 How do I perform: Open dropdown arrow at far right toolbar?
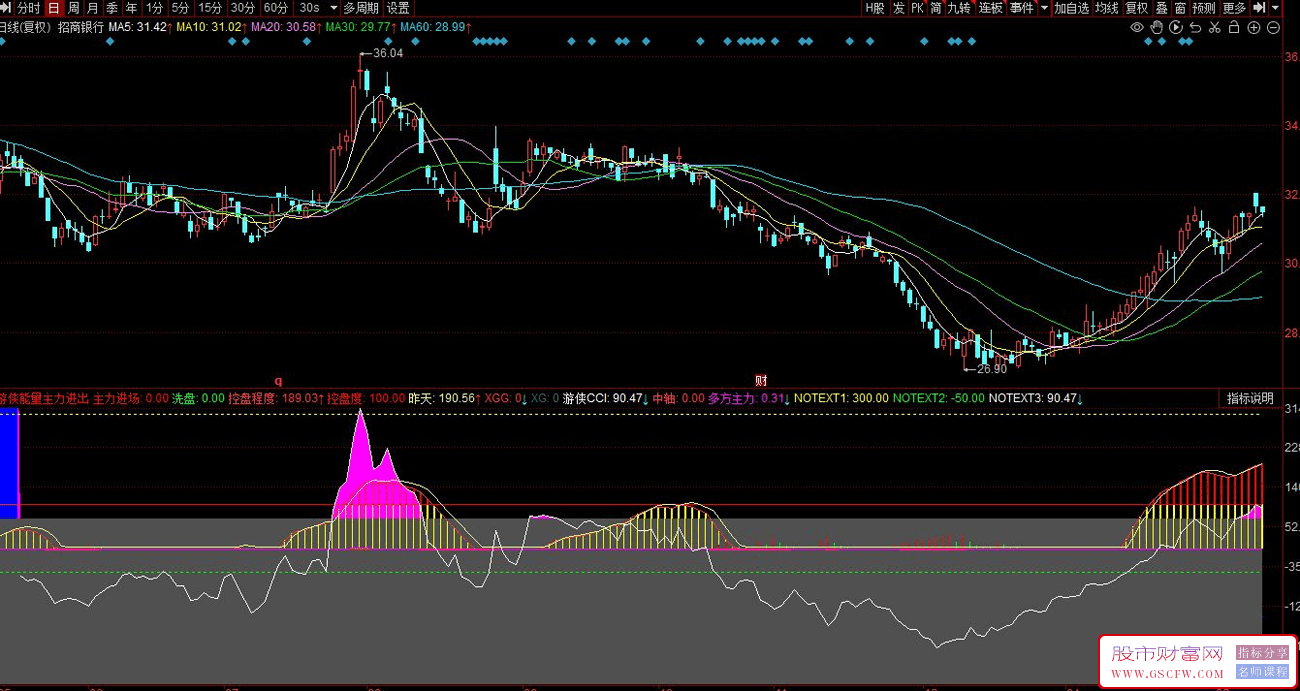pyautogui.click(x=1275, y=7)
